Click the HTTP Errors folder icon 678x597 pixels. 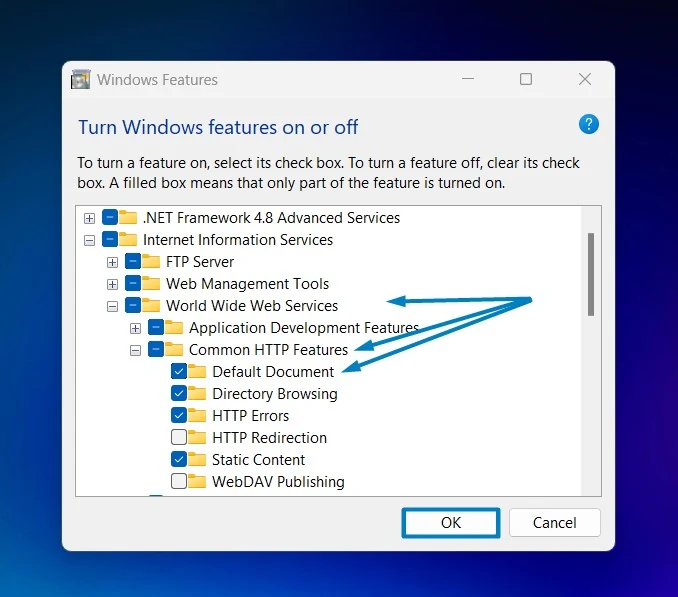197,415
